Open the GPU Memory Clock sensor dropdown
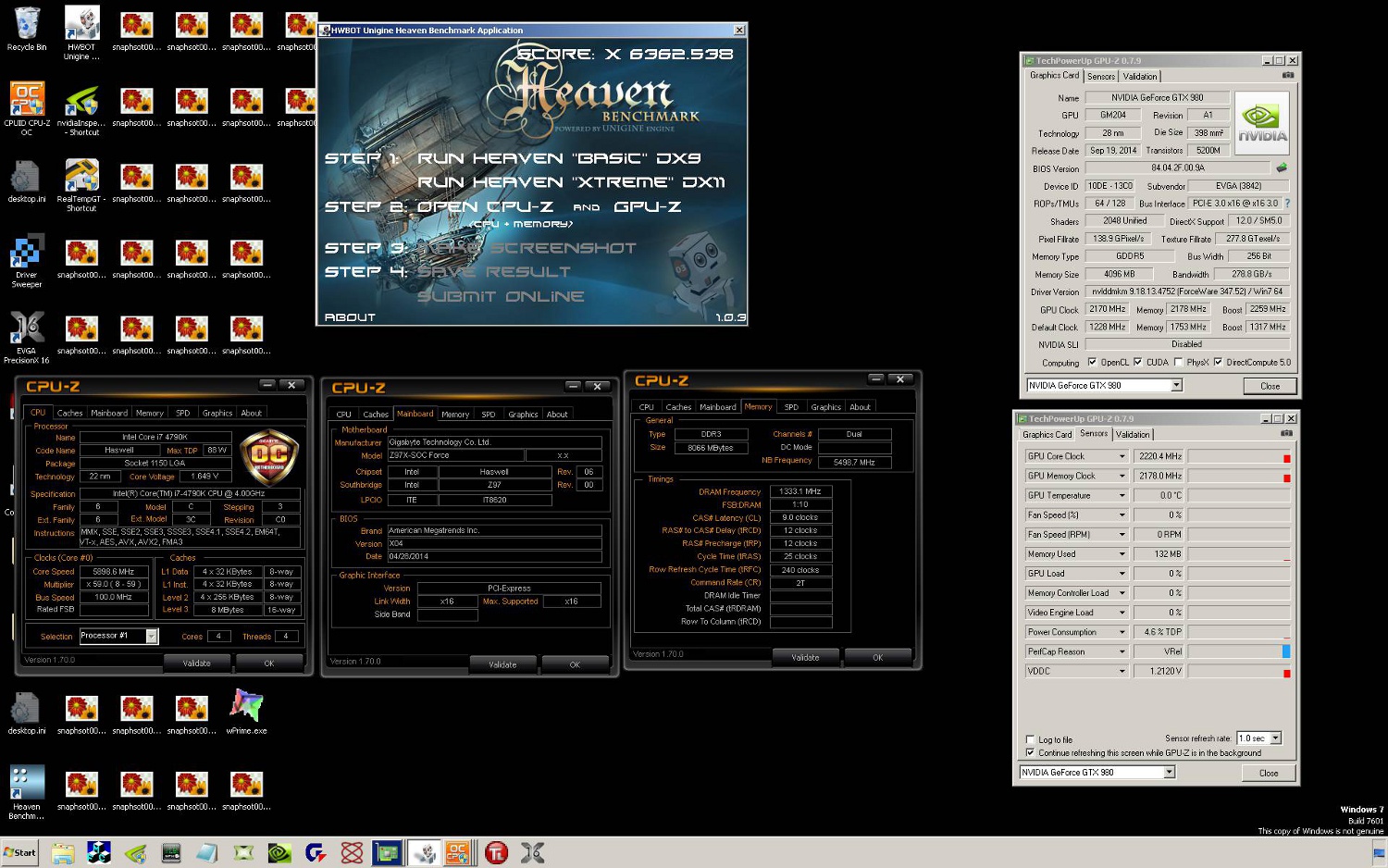Viewport: 1388px width, 868px height. tap(1122, 476)
